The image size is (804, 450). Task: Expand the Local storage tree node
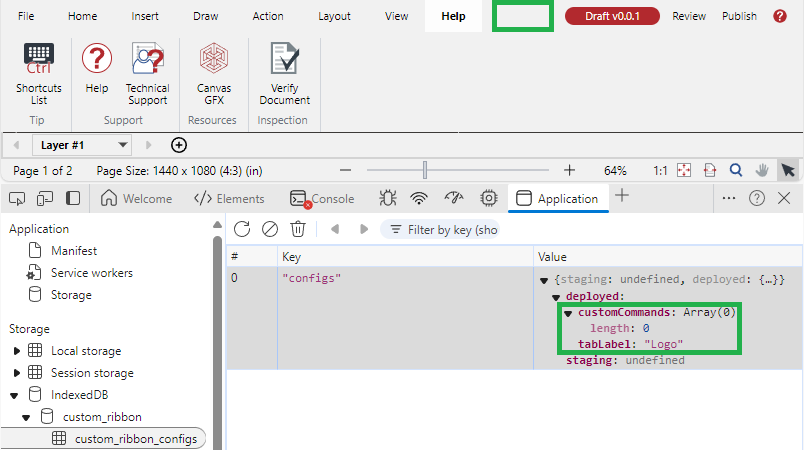tap(16, 351)
